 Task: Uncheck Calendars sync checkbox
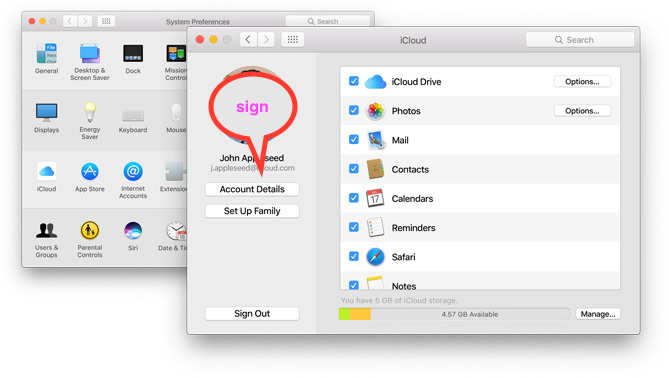(x=354, y=198)
